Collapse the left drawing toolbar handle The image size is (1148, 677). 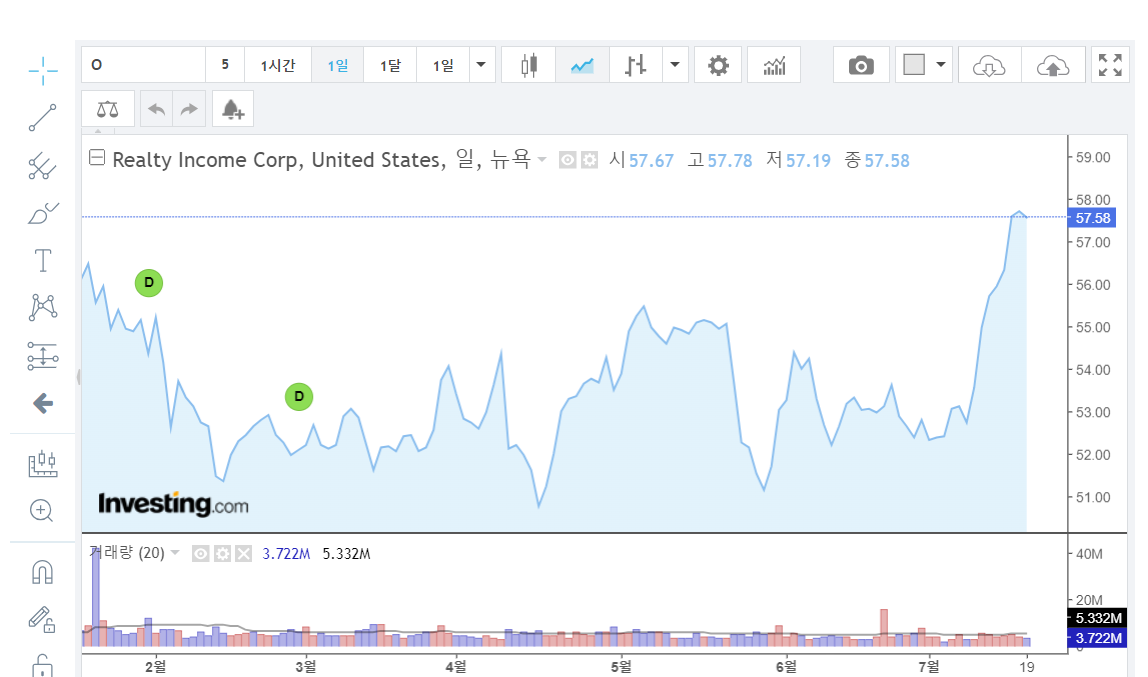78,377
